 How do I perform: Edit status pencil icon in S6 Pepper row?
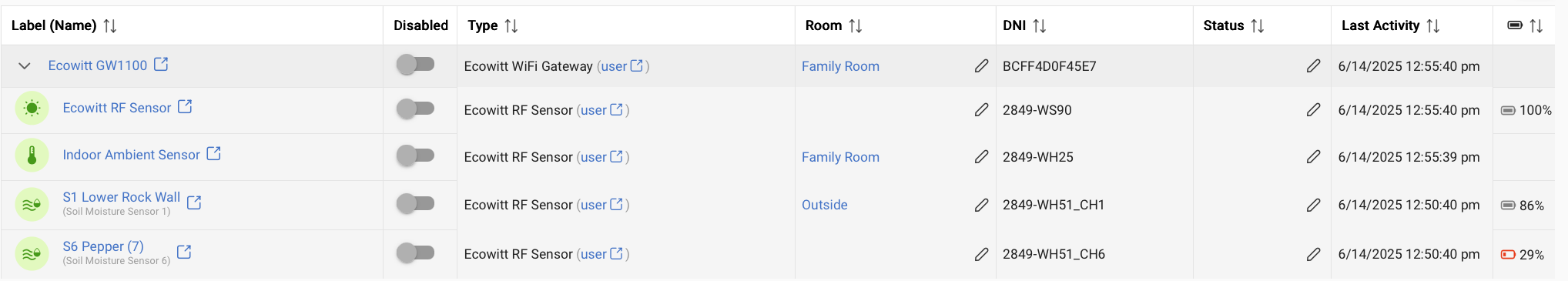coord(1314,254)
